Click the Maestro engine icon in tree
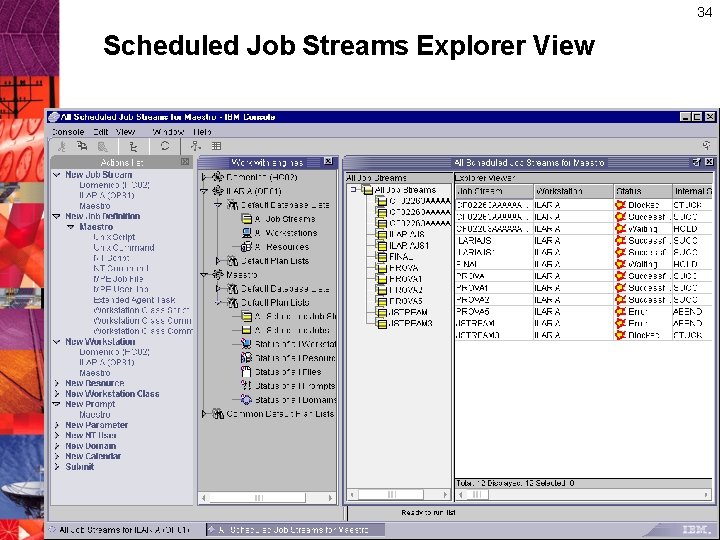720x540 pixels. (218, 275)
